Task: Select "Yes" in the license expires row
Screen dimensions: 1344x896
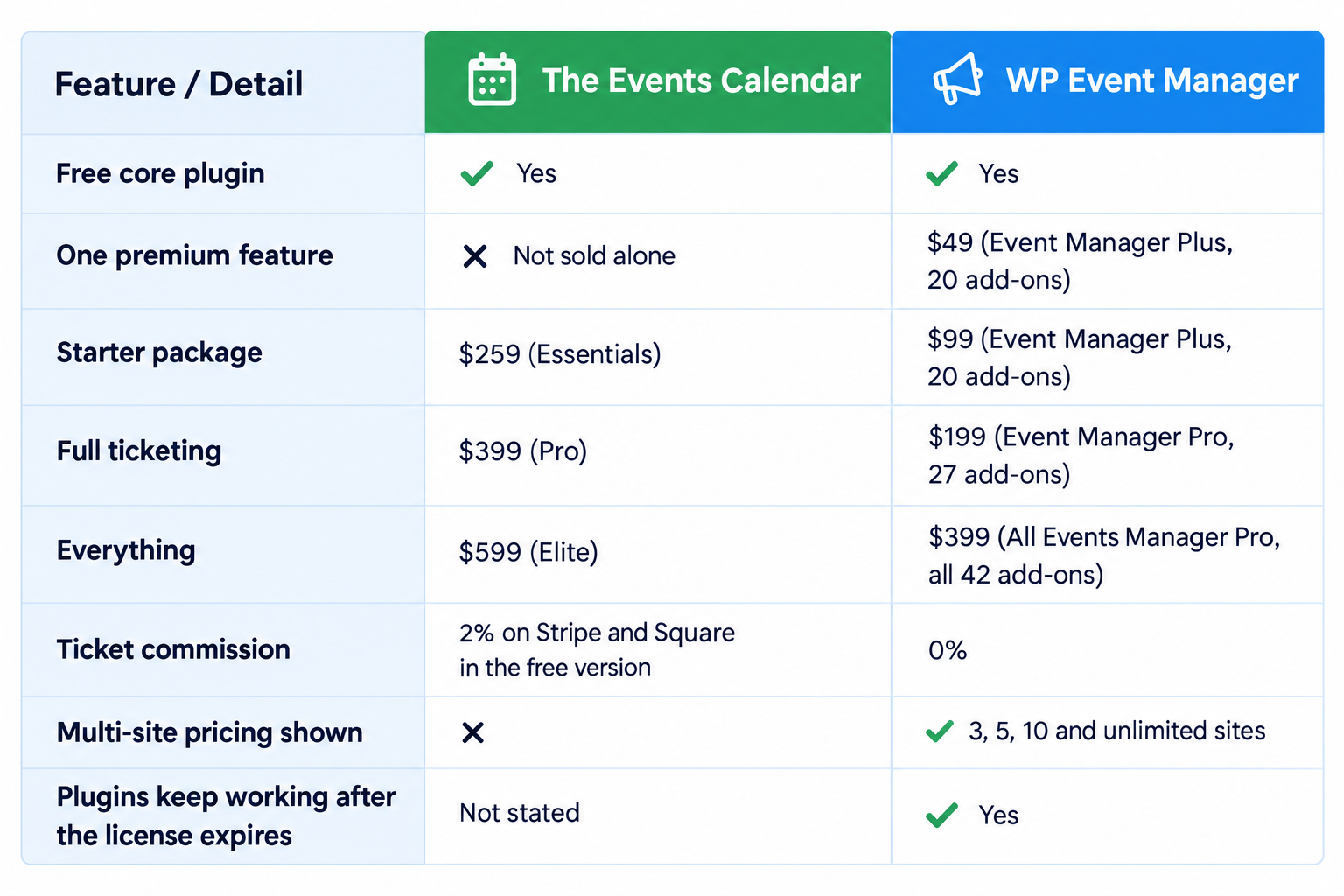Action: (998, 815)
